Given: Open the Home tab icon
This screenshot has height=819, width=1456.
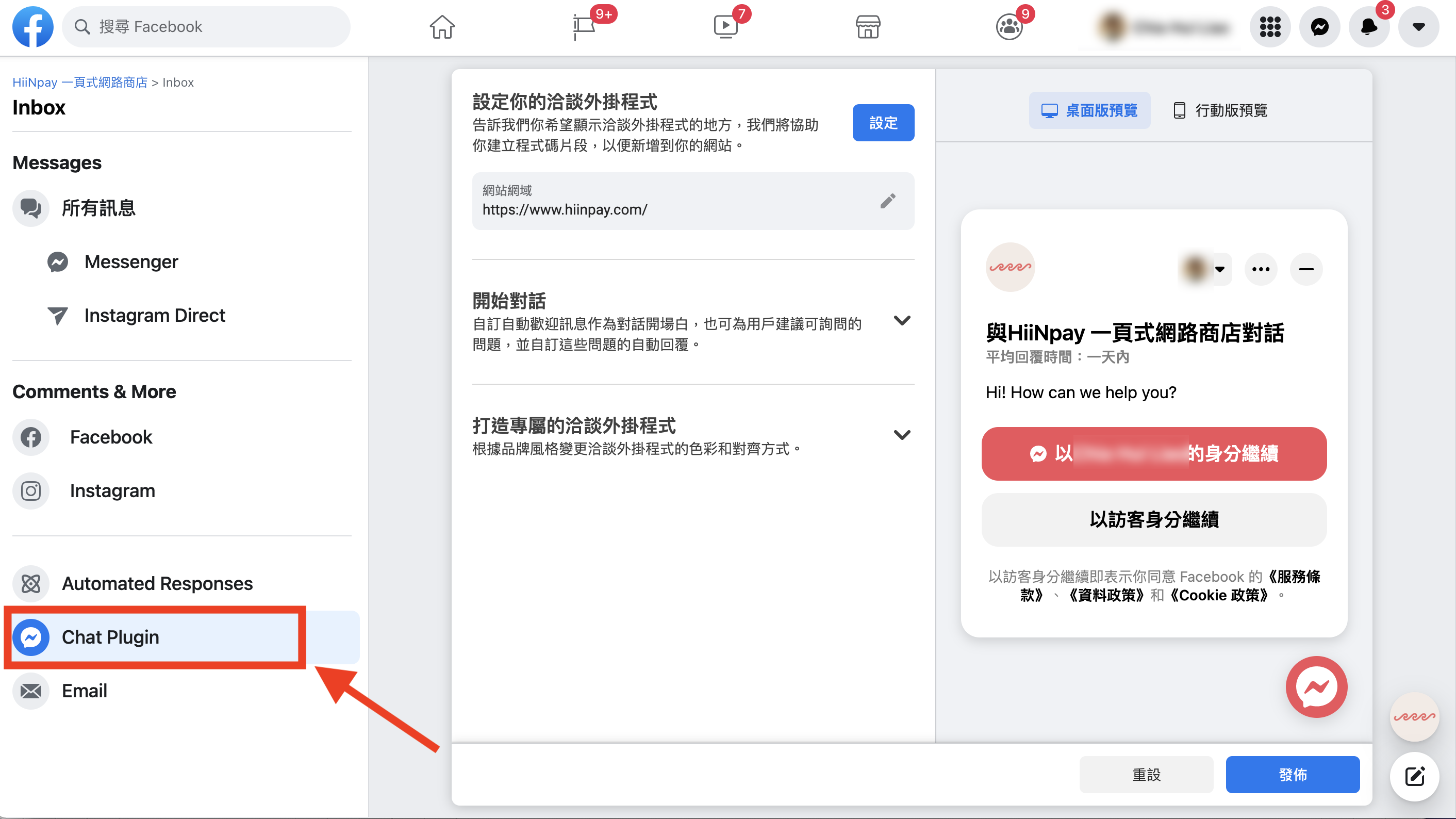Looking at the screenshot, I should pos(442,27).
